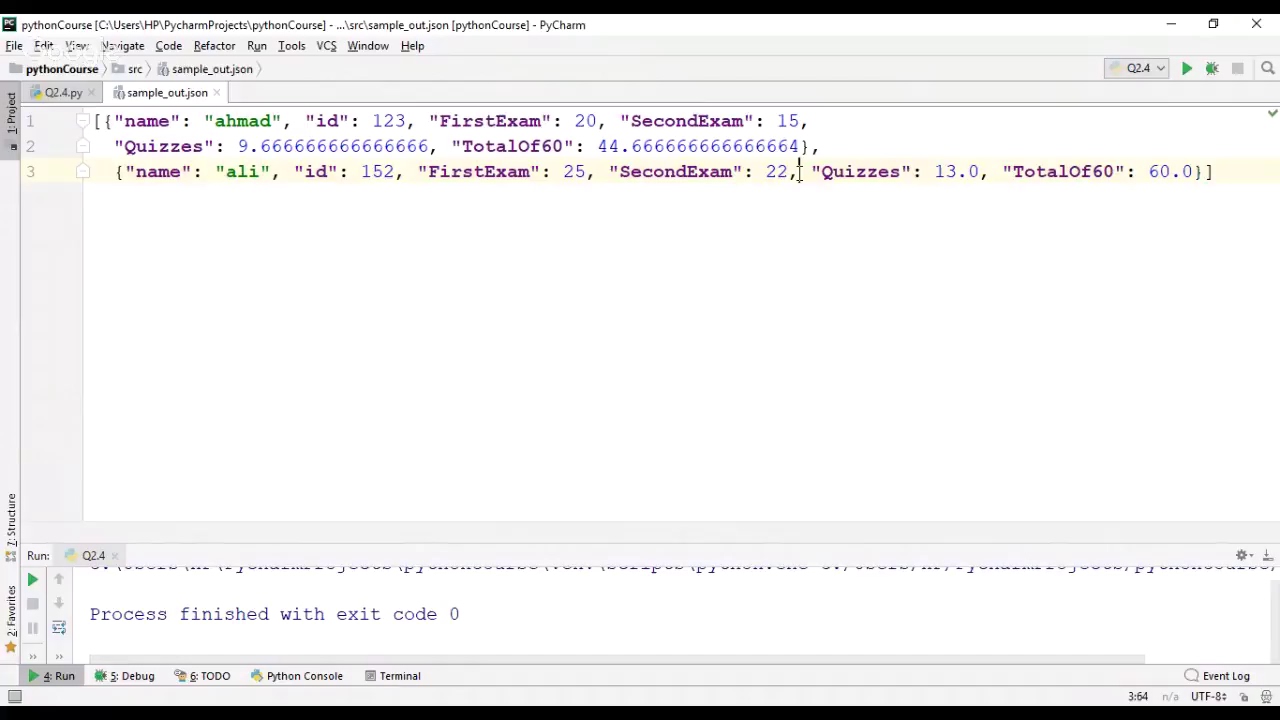The width and height of the screenshot is (1280, 720).
Task: Change the UTF-8 file encoding
Action: click(x=1208, y=697)
